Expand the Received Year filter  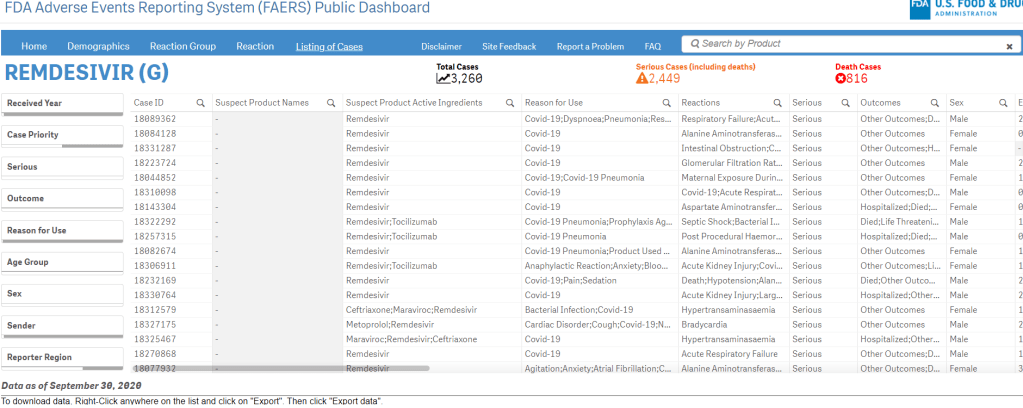tap(62, 103)
